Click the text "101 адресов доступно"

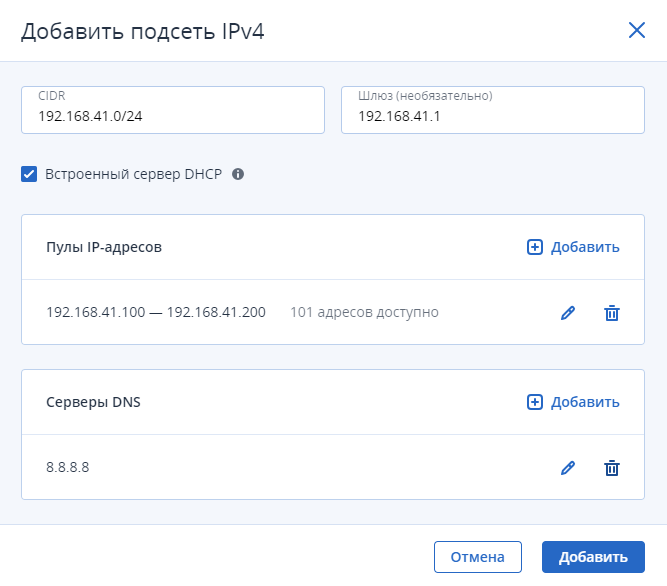click(364, 312)
